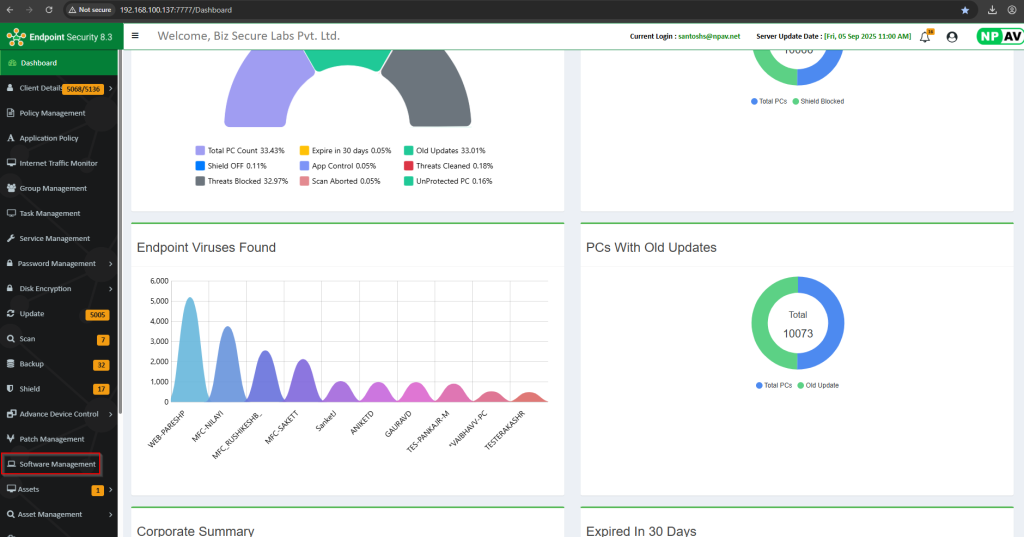Toggle the hamburger sidebar menu icon
Image resolution: width=1024 pixels, height=537 pixels.
coord(135,36)
